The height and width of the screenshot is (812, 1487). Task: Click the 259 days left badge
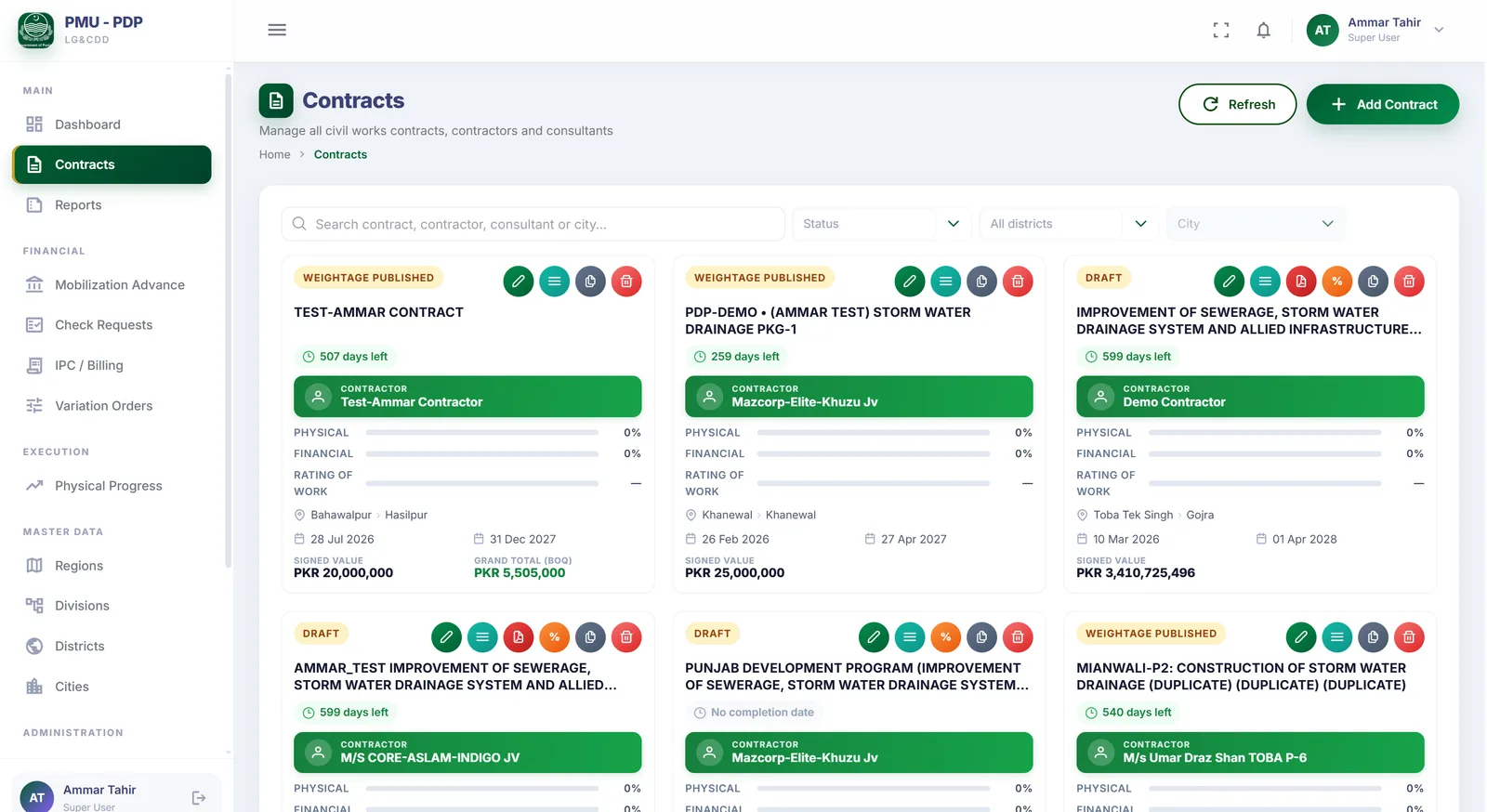(736, 357)
